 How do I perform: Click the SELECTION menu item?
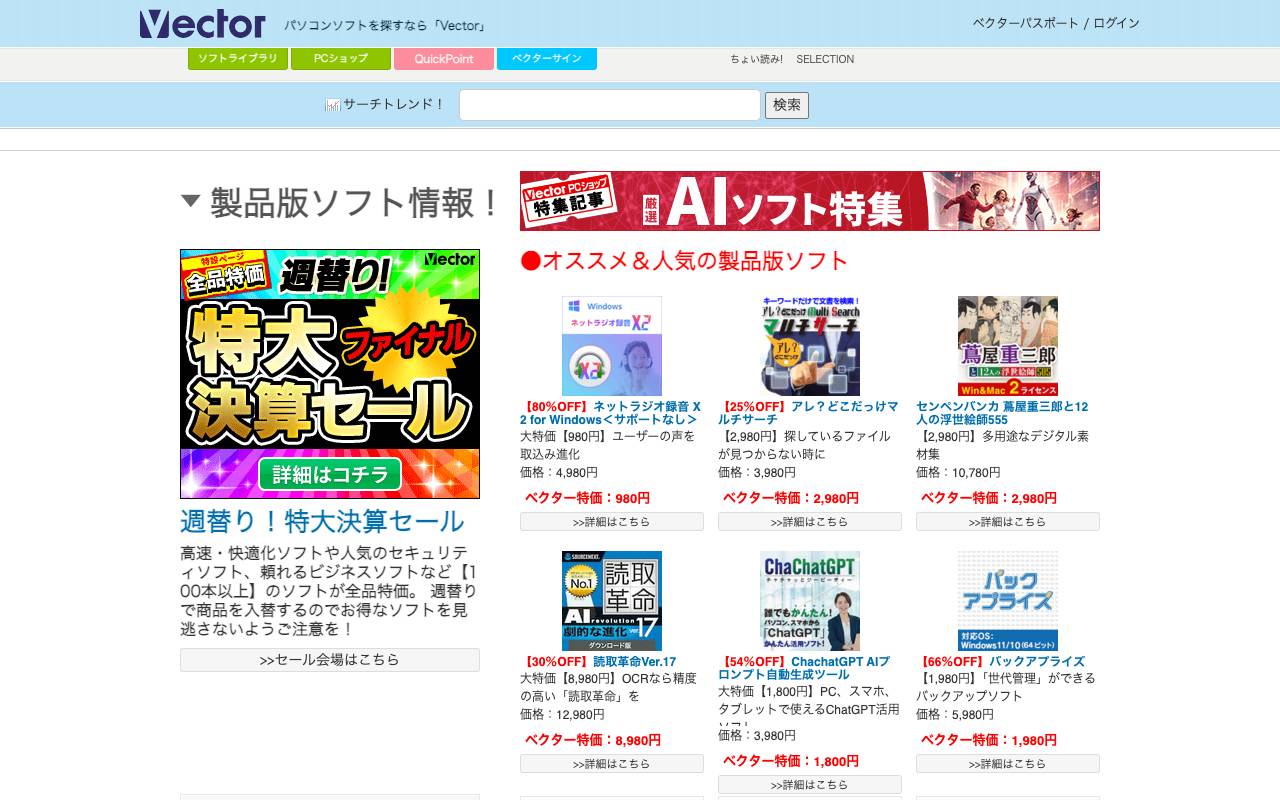click(x=826, y=59)
